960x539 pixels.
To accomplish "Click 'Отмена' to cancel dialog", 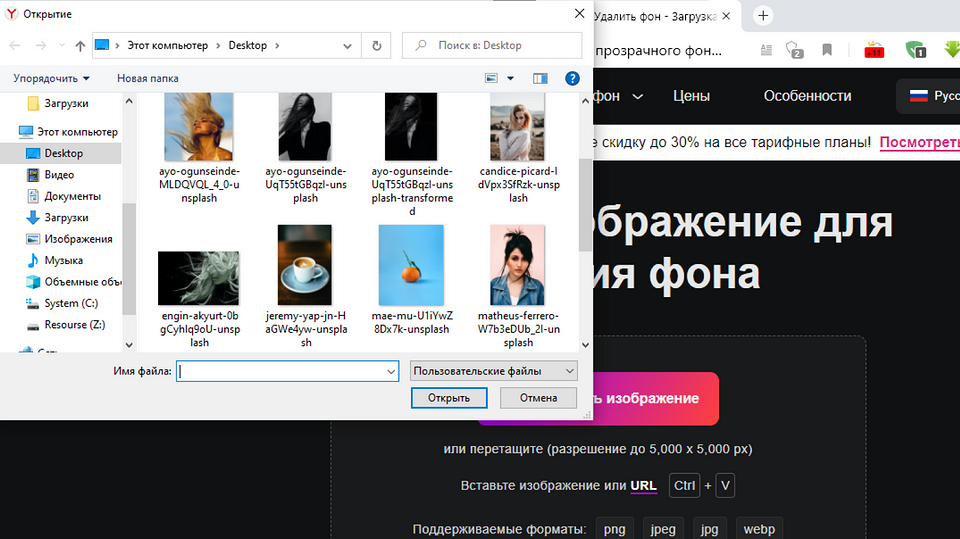I will click(538, 398).
